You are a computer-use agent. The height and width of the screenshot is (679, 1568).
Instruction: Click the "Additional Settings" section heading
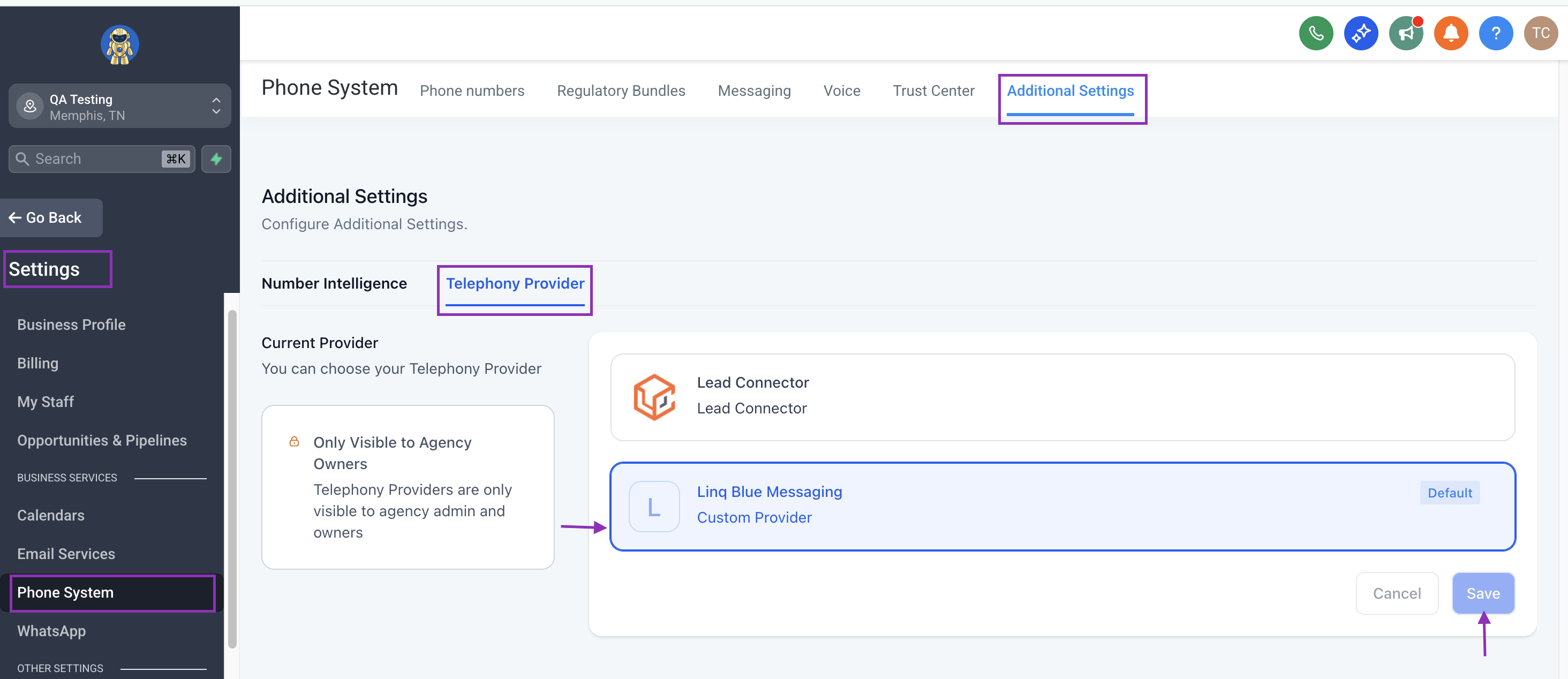point(344,197)
